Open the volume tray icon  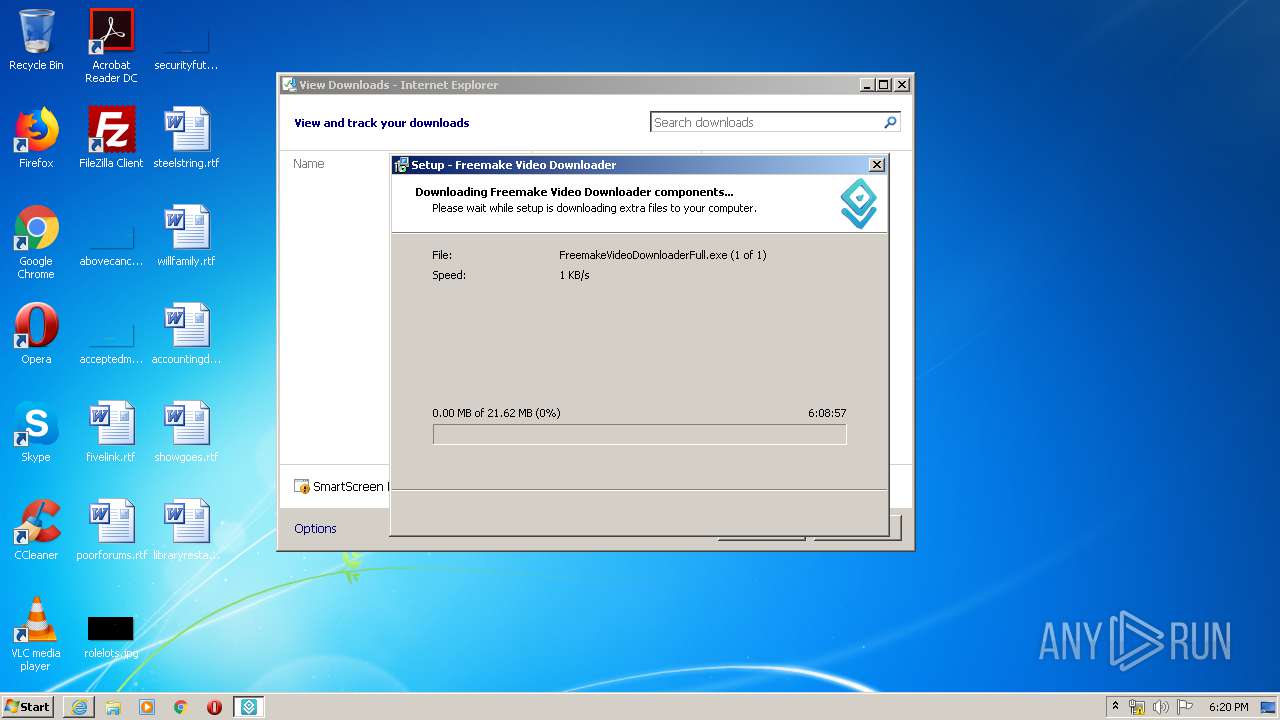1161,707
